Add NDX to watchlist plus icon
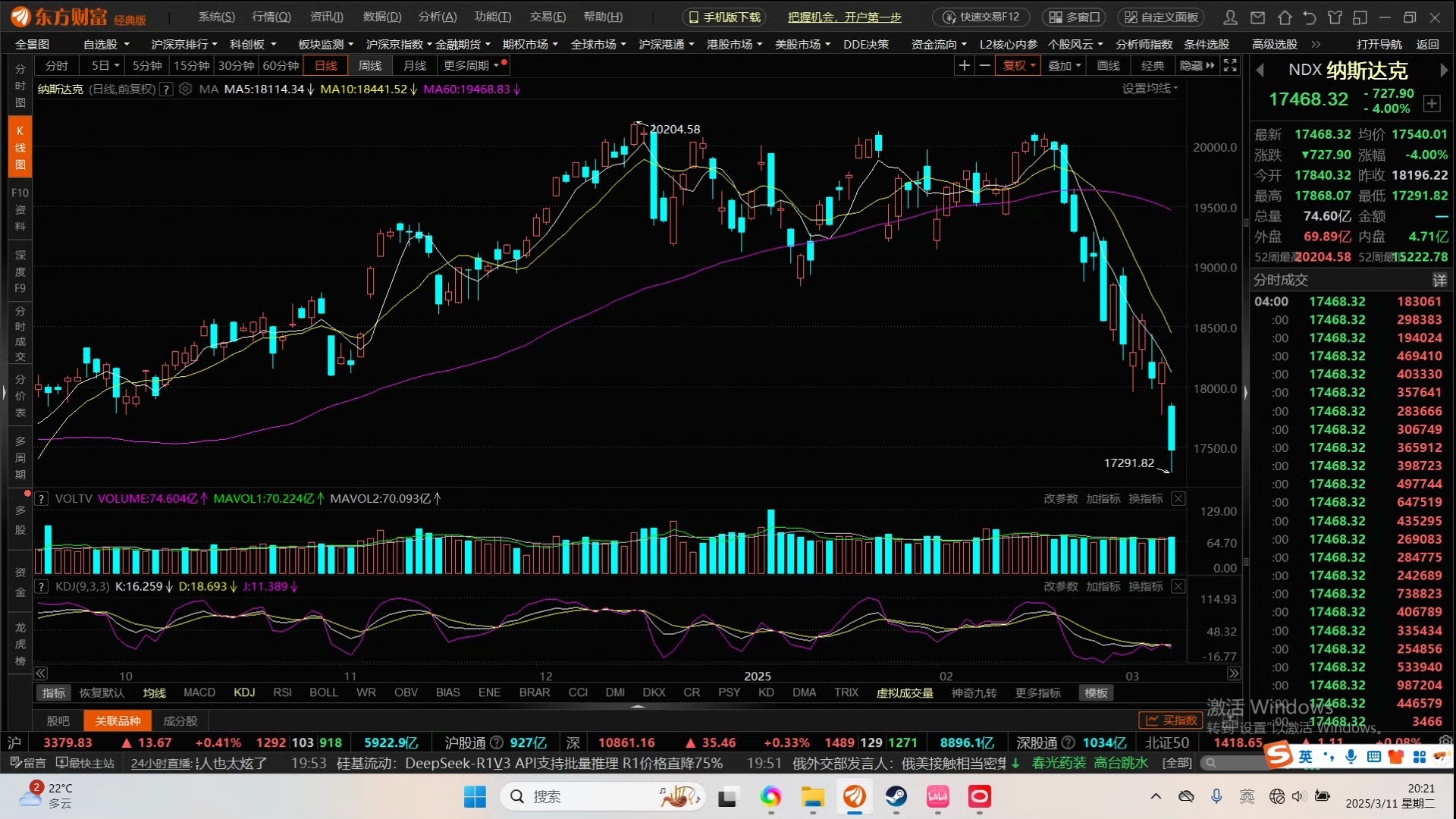This screenshot has height=819, width=1456. pos(1432,103)
